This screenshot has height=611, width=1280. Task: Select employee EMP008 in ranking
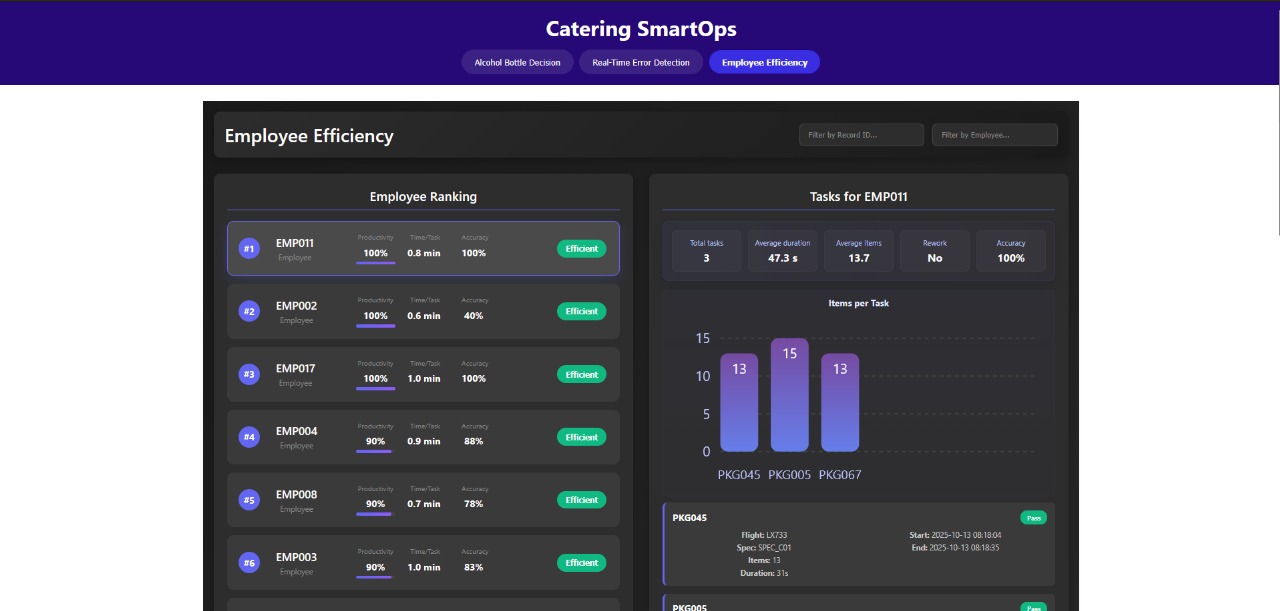tap(423, 500)
